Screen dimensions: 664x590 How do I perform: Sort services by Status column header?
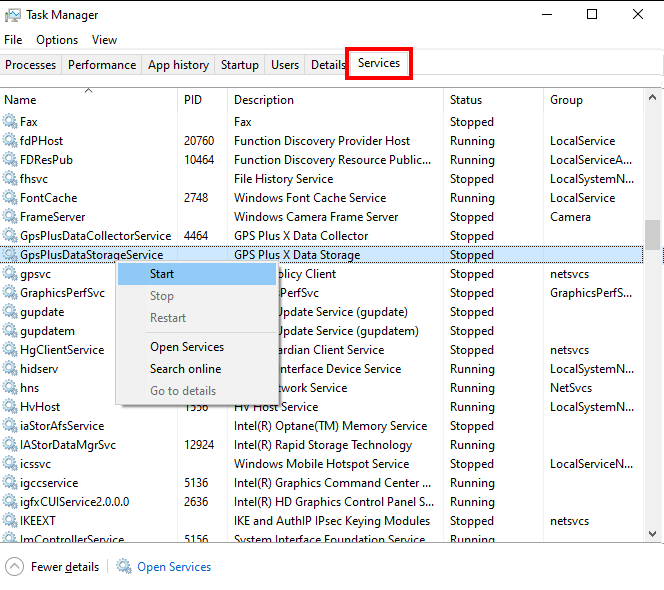point(466,100)
